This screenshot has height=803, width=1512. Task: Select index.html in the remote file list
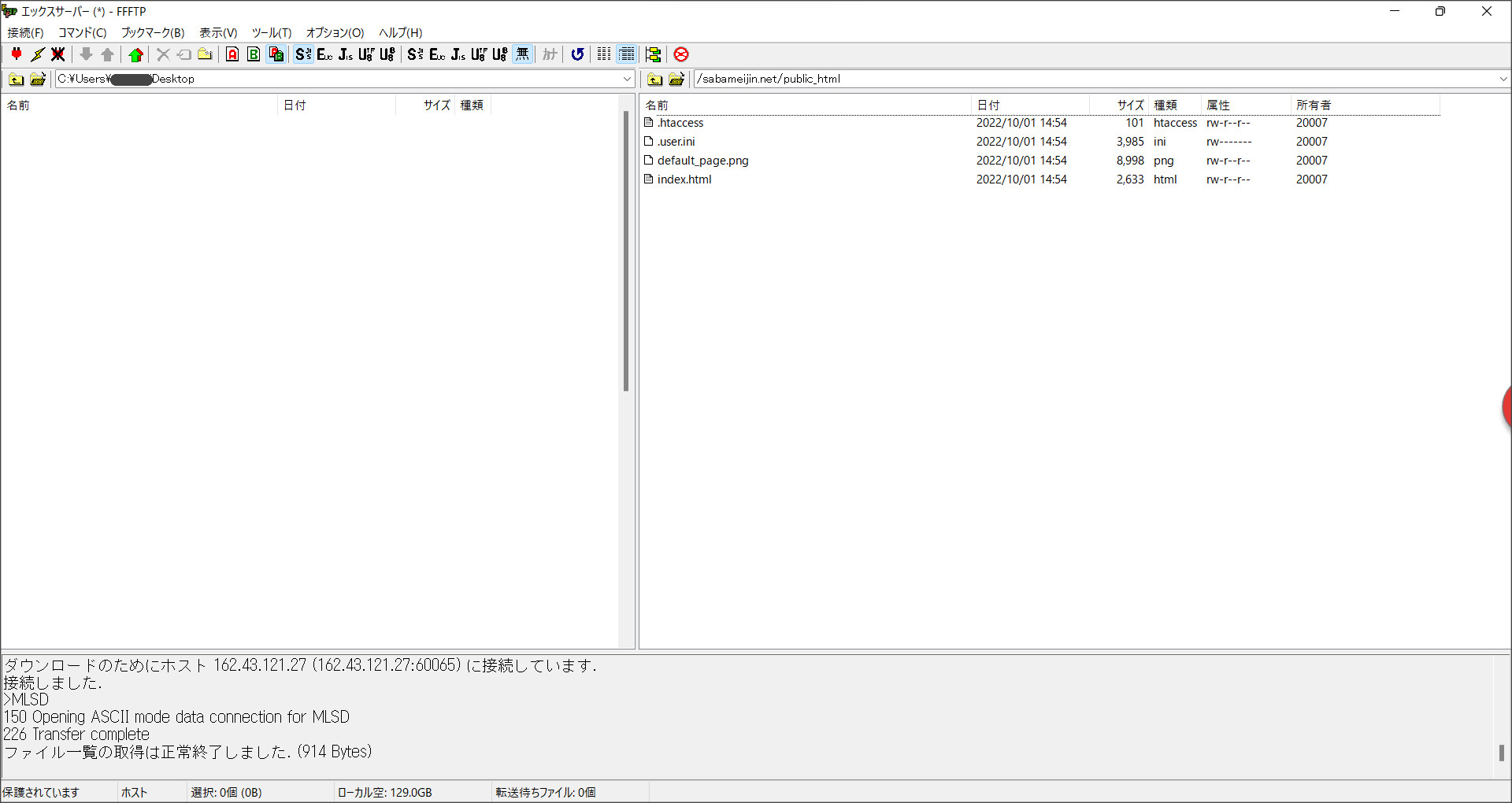point(684,179)
